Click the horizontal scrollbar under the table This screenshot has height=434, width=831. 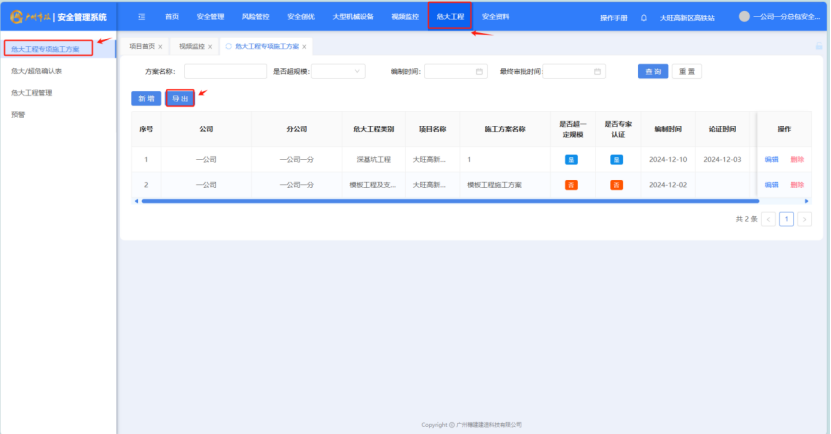coord(440,201)
